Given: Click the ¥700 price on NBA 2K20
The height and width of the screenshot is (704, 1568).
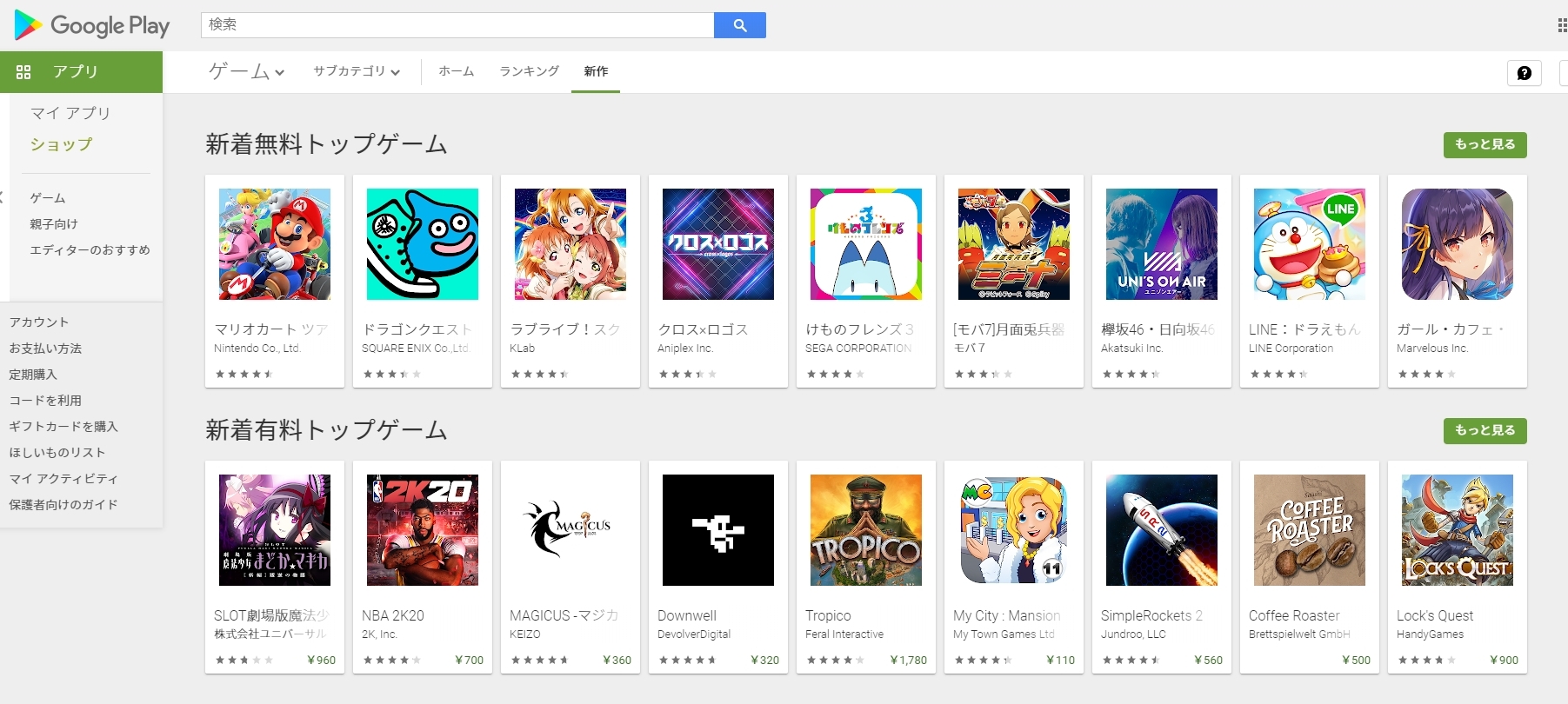Looking at the screenshot, I should (470, 661).
